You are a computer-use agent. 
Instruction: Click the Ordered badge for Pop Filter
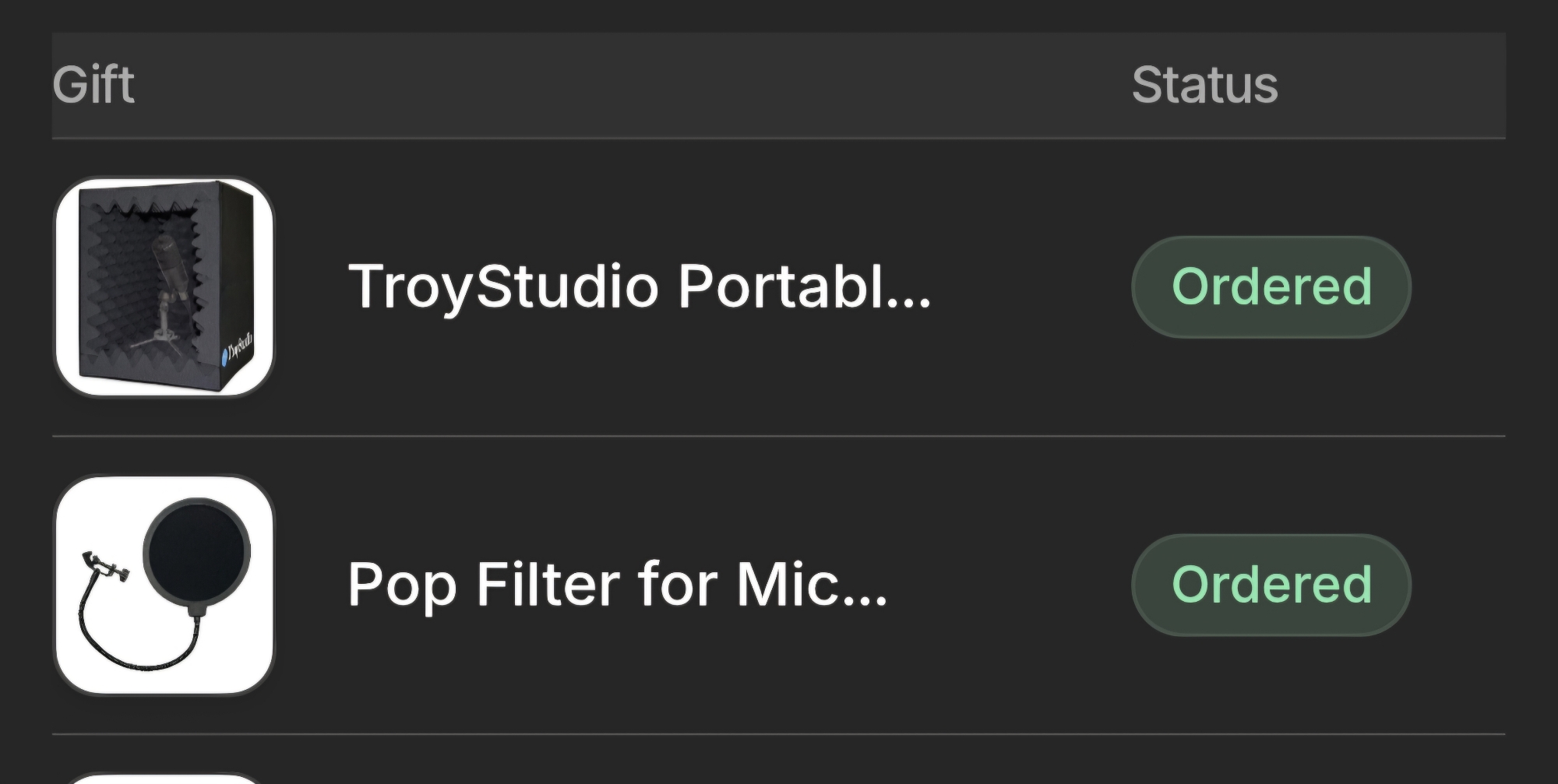pos(1271,585)
